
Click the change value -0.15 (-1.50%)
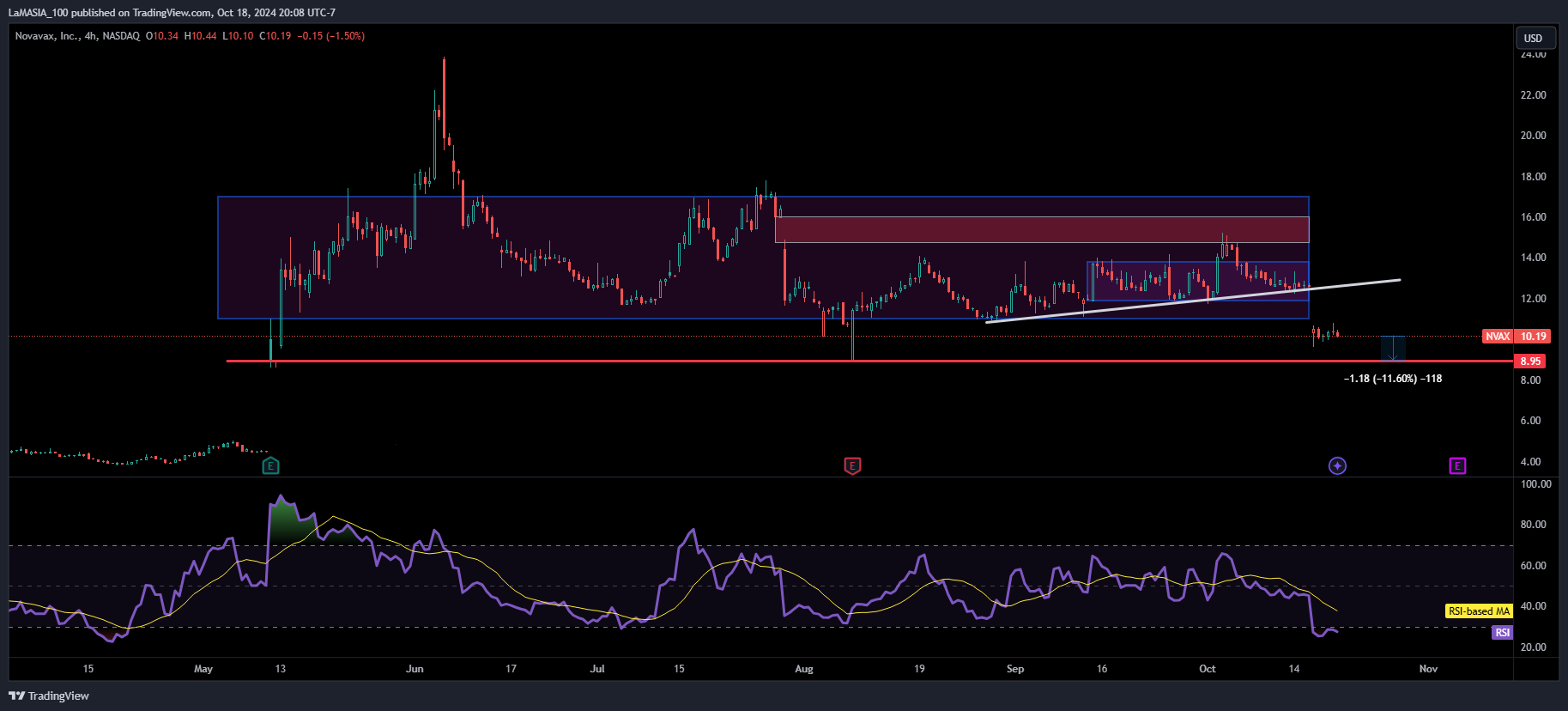click(x=331, y=36)
